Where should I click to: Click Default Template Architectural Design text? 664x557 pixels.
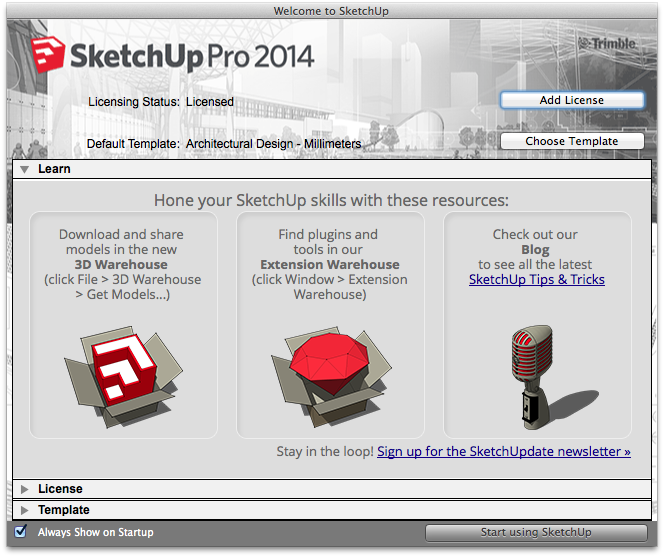coord(224,144)
